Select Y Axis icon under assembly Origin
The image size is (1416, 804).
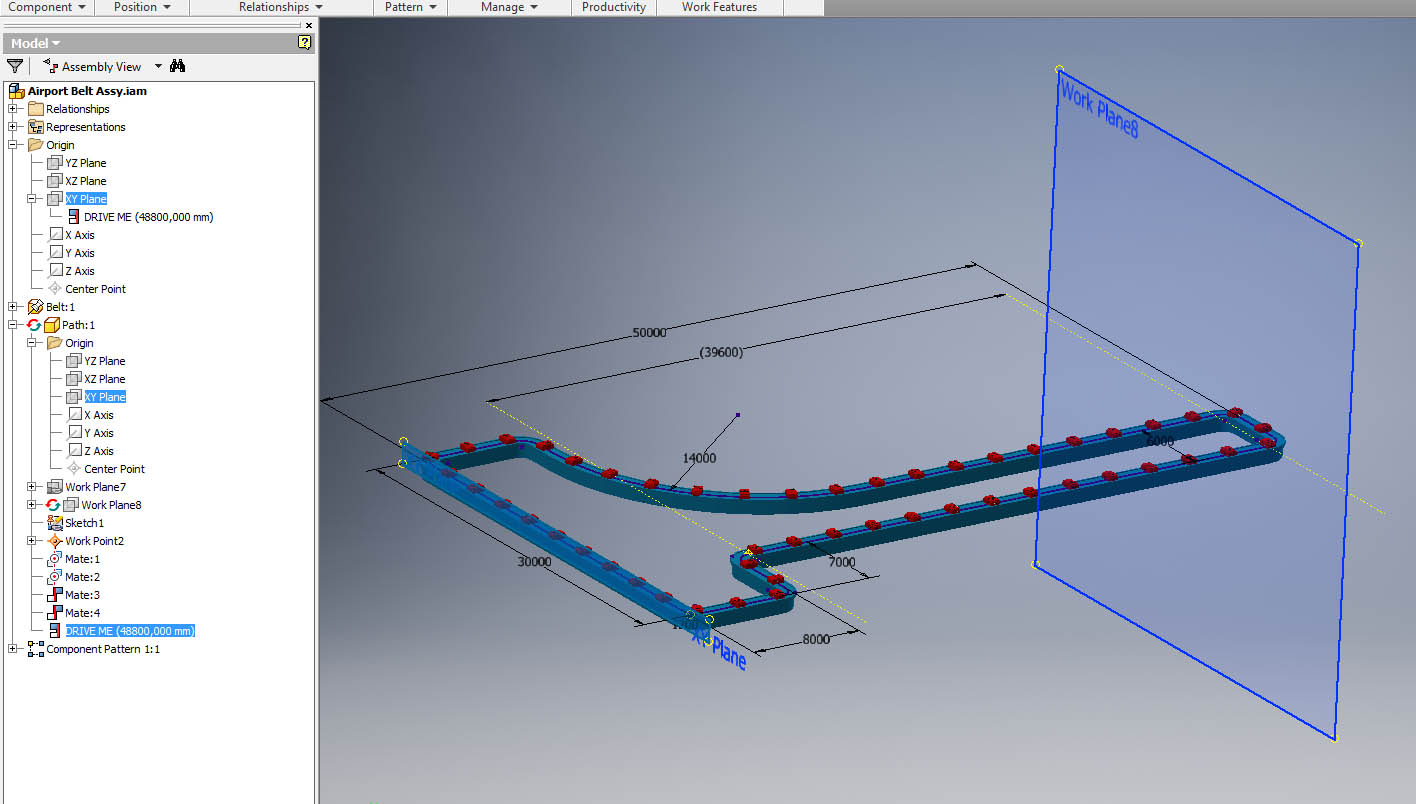pyautogui.click(x=55, y=253)
